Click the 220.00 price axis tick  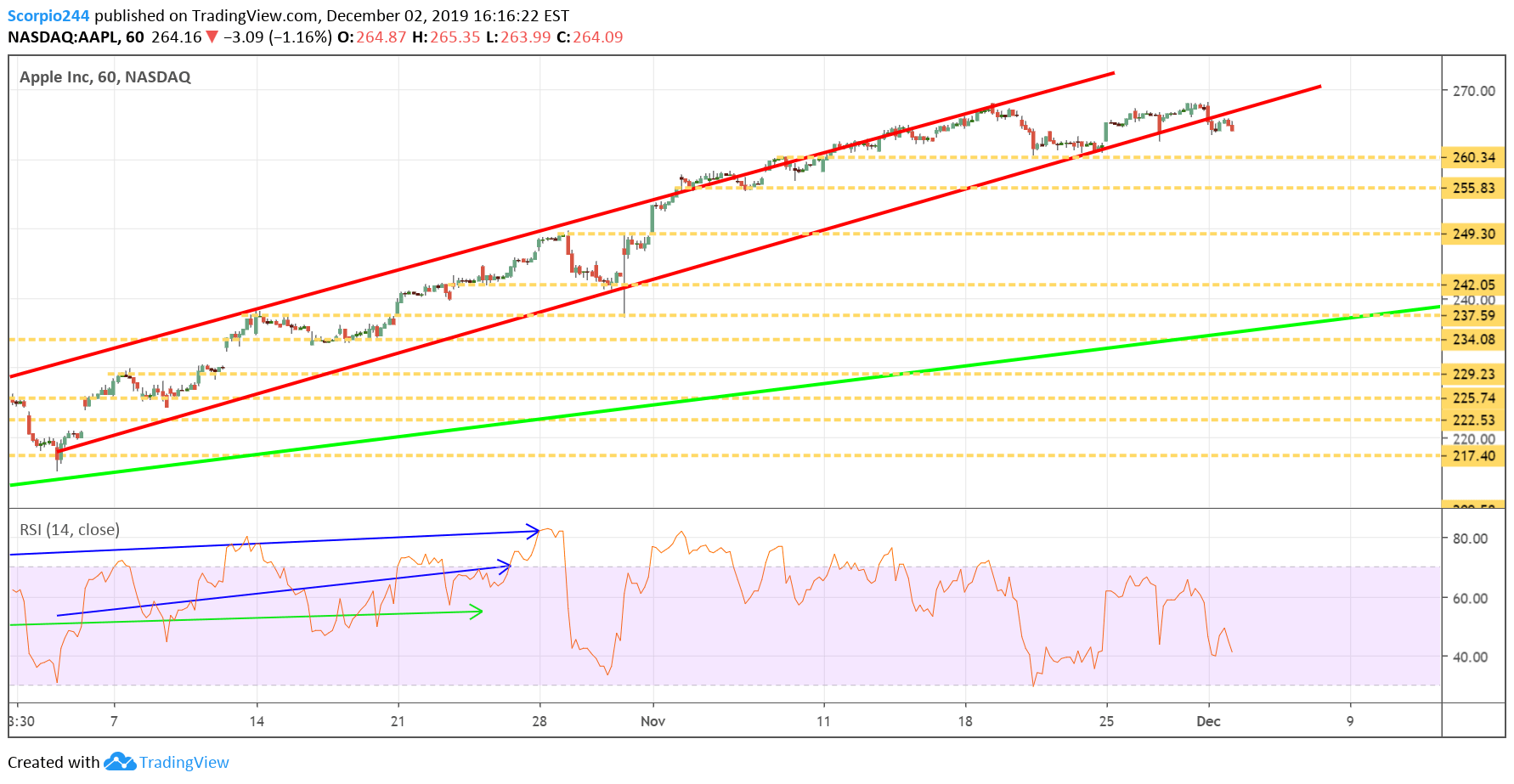click(x=1473, y=439)
